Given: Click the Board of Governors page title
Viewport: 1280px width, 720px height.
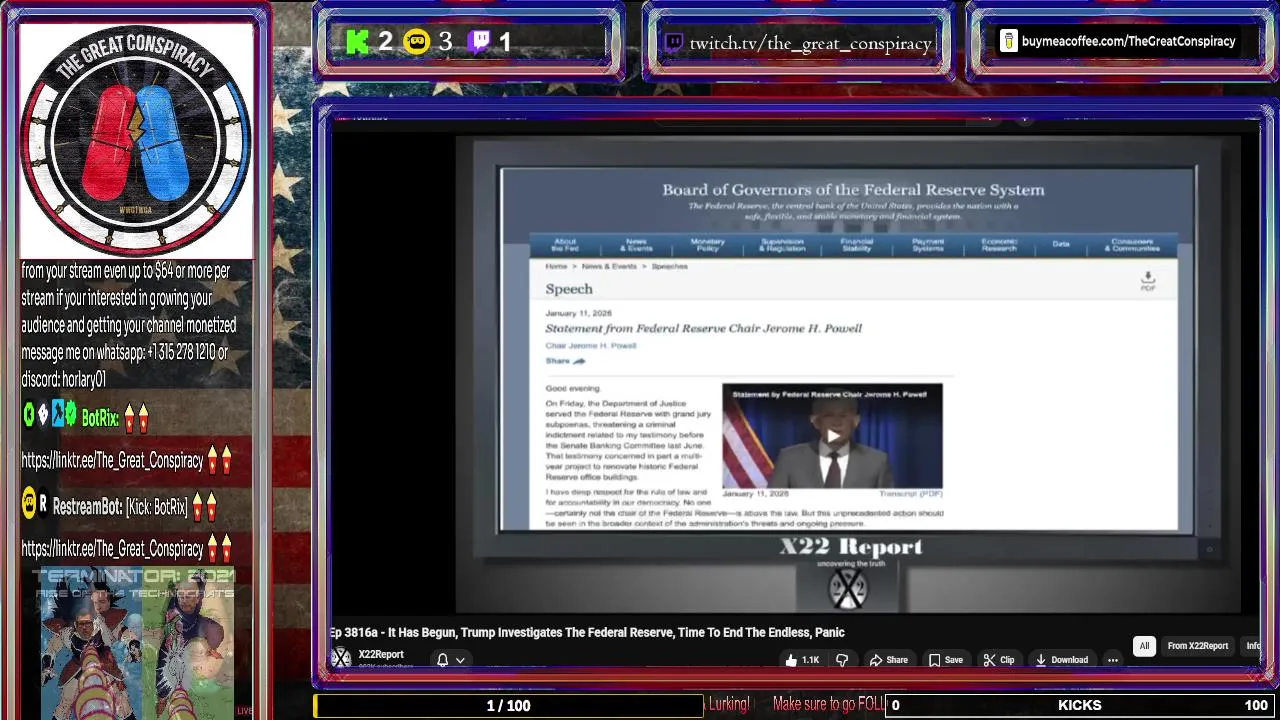Looking at the screenshot, I should pos(853,190).
